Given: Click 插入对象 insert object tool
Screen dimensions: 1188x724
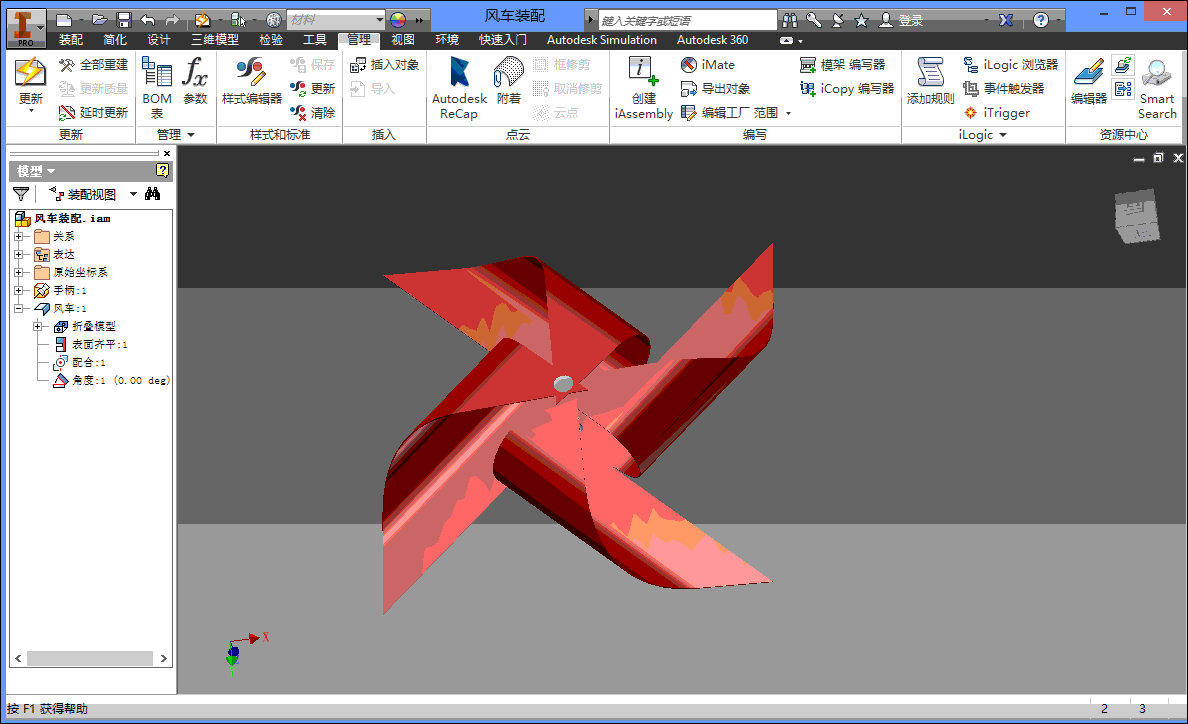Looking at the screenshot, I should pyautogui.click(x=384, y=65).
